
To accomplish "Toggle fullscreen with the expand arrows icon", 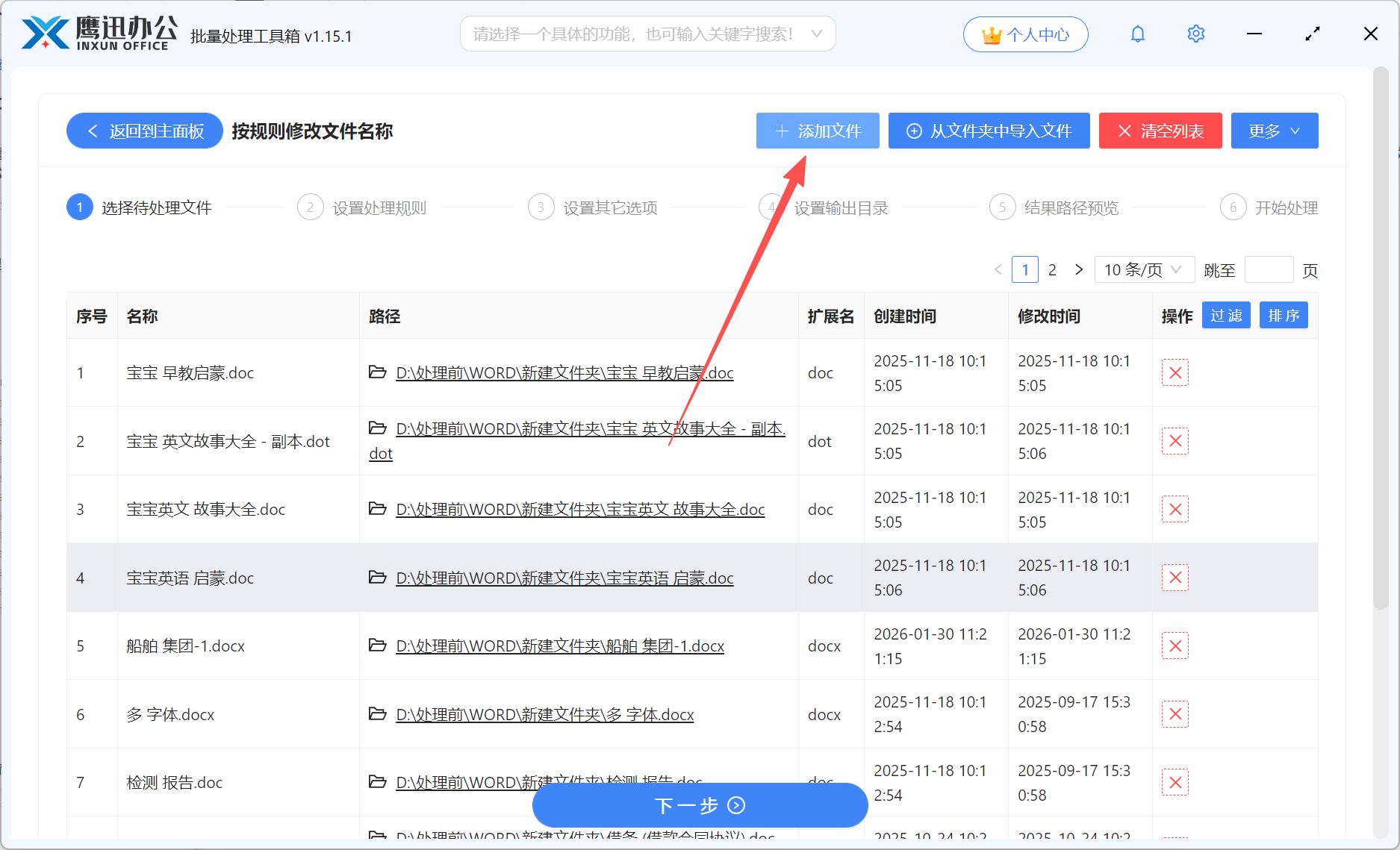I will click(x=1313, y=34).
